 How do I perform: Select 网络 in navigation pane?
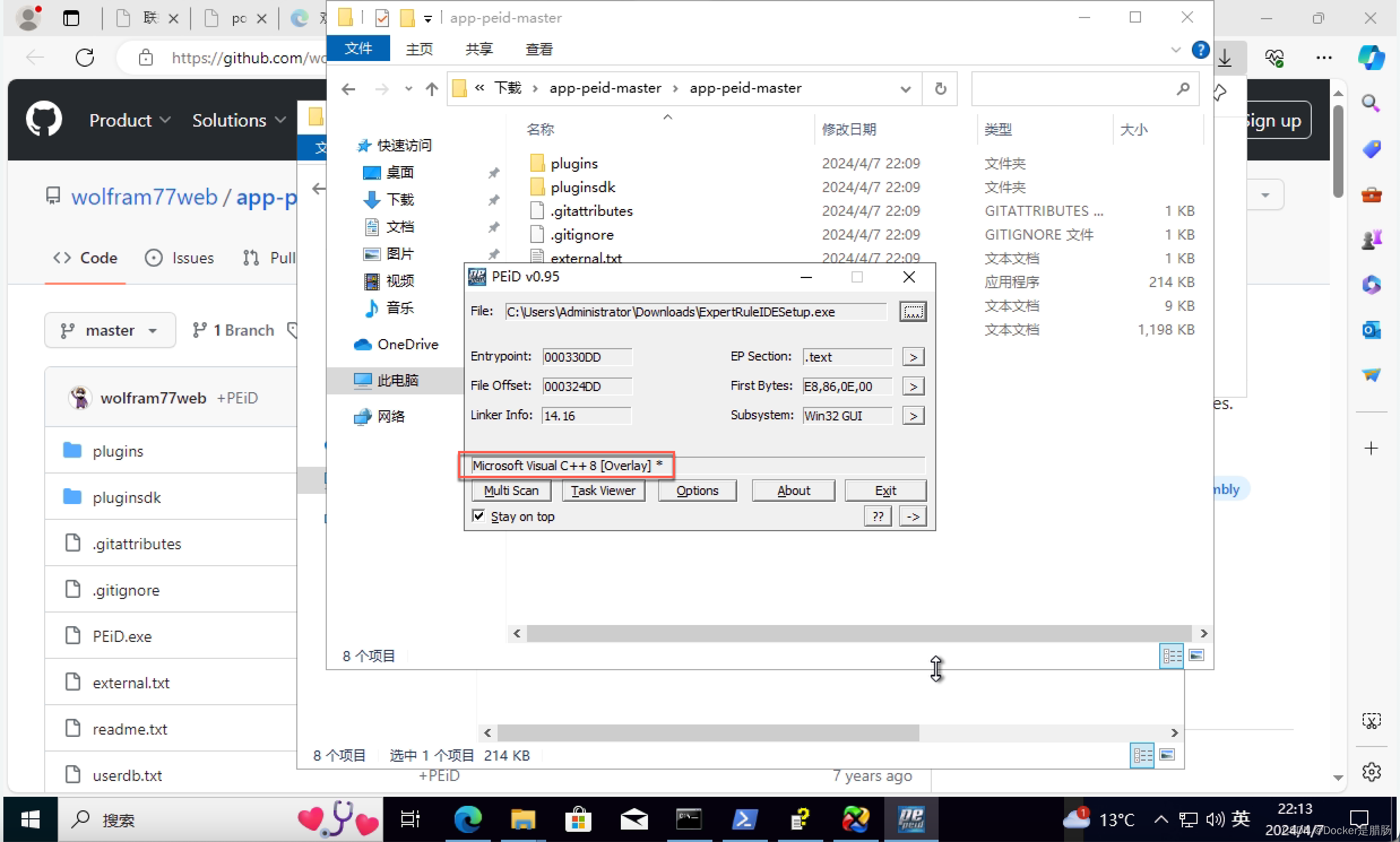(x=379, y=416)
